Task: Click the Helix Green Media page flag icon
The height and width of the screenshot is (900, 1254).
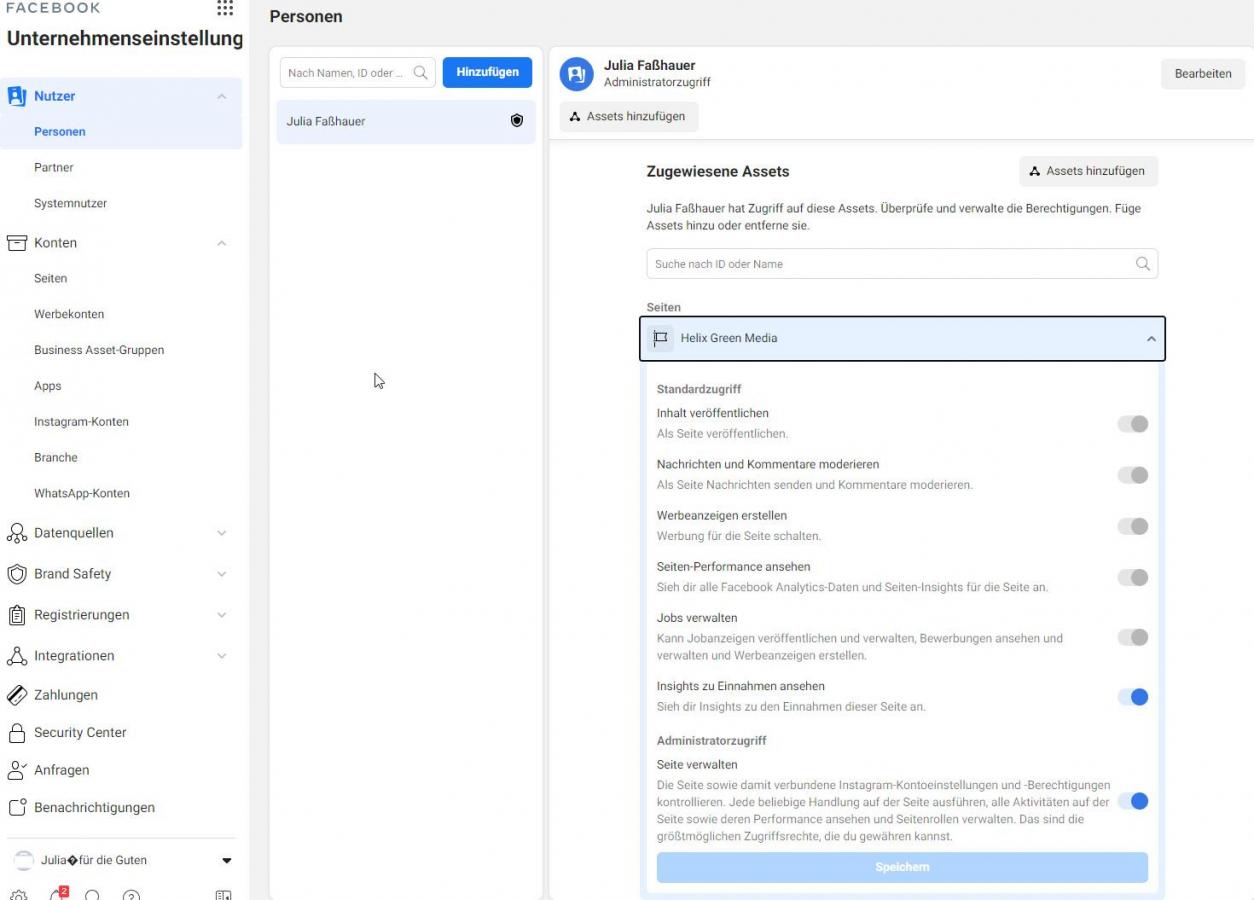Action: (660, 338)
